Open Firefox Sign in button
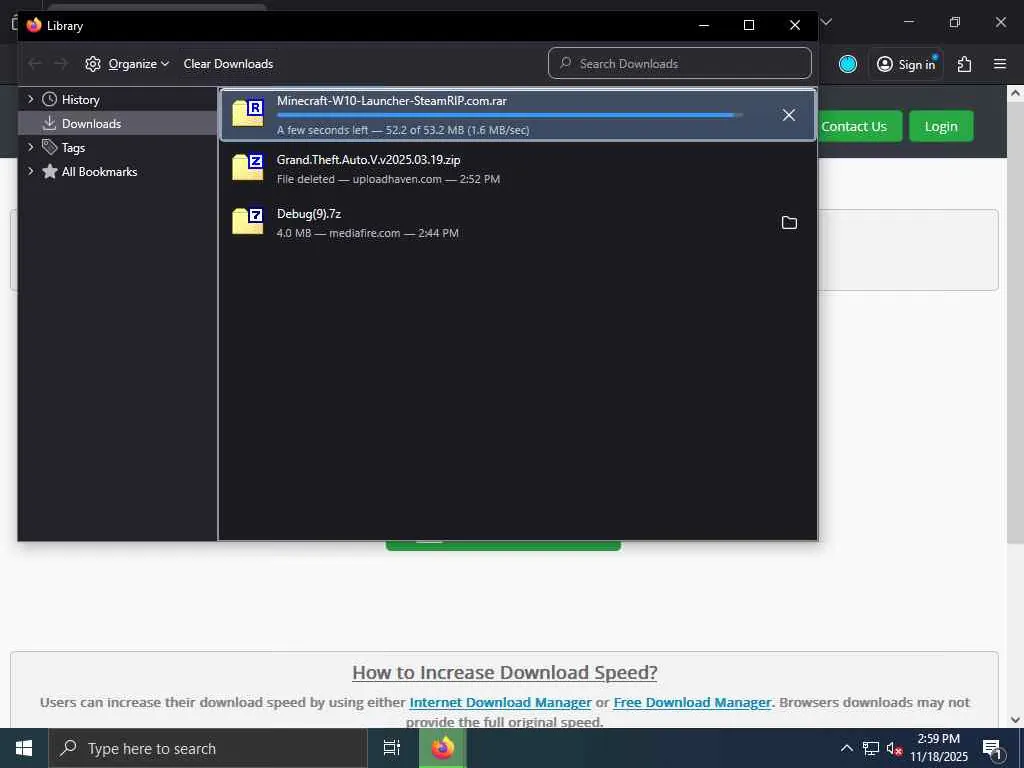This screenshot has height=768, width=1024. (x=906, y=64)
